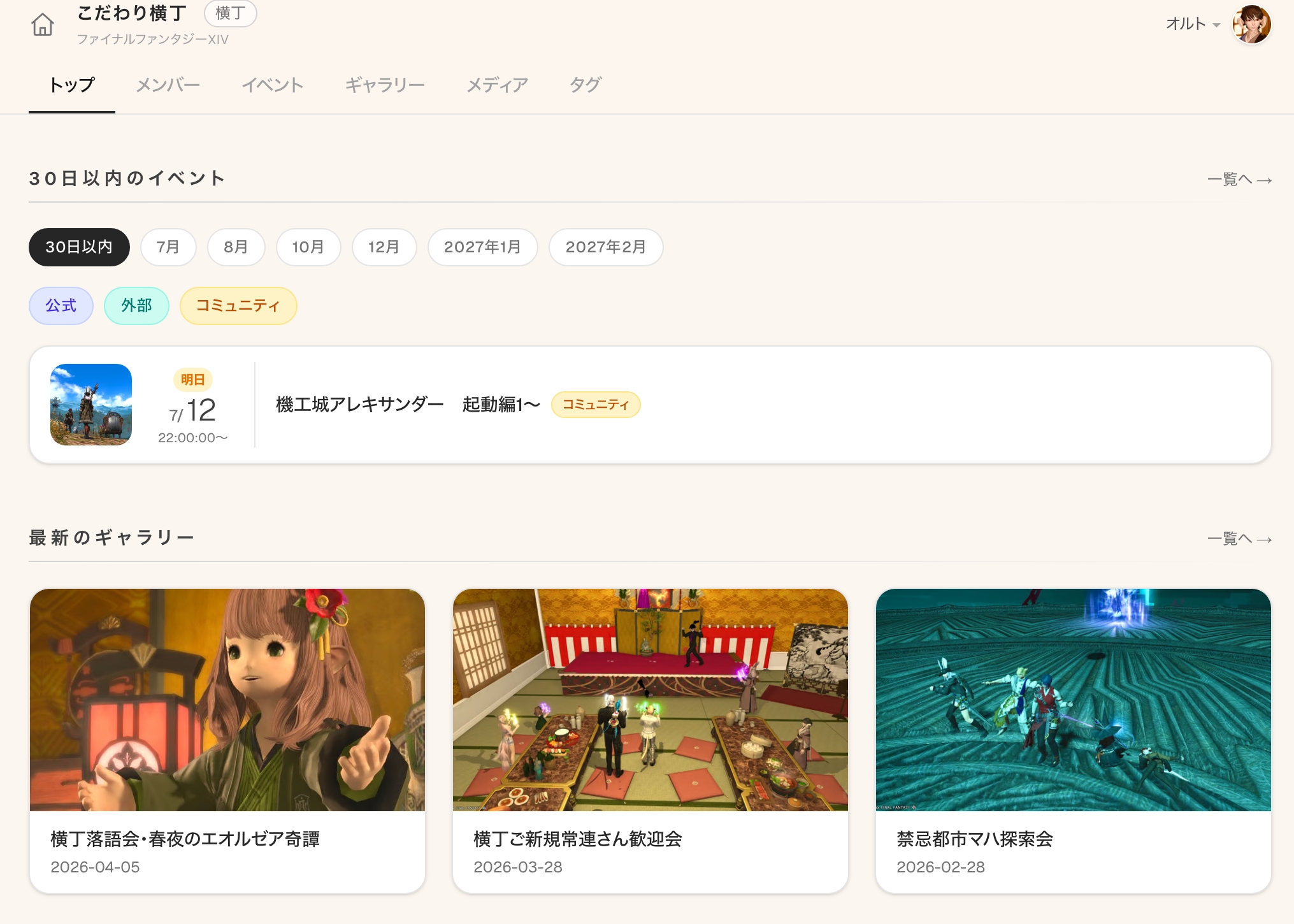Click the ファイナルファンタジーXIV subtitle
This screenshot has height=924, width=1294.
(153, 40)
